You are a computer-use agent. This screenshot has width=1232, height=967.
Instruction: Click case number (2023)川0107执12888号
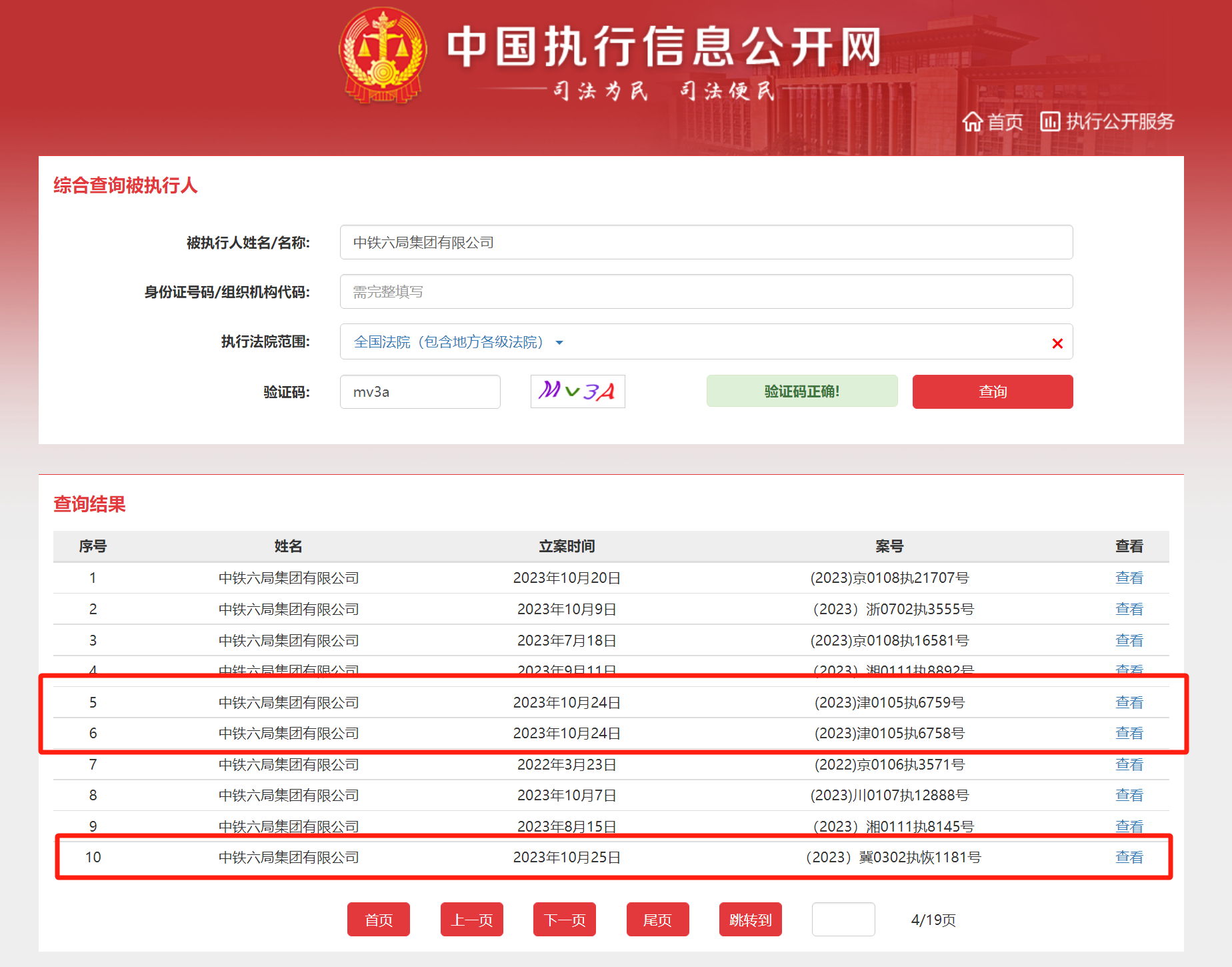point(889,795)
